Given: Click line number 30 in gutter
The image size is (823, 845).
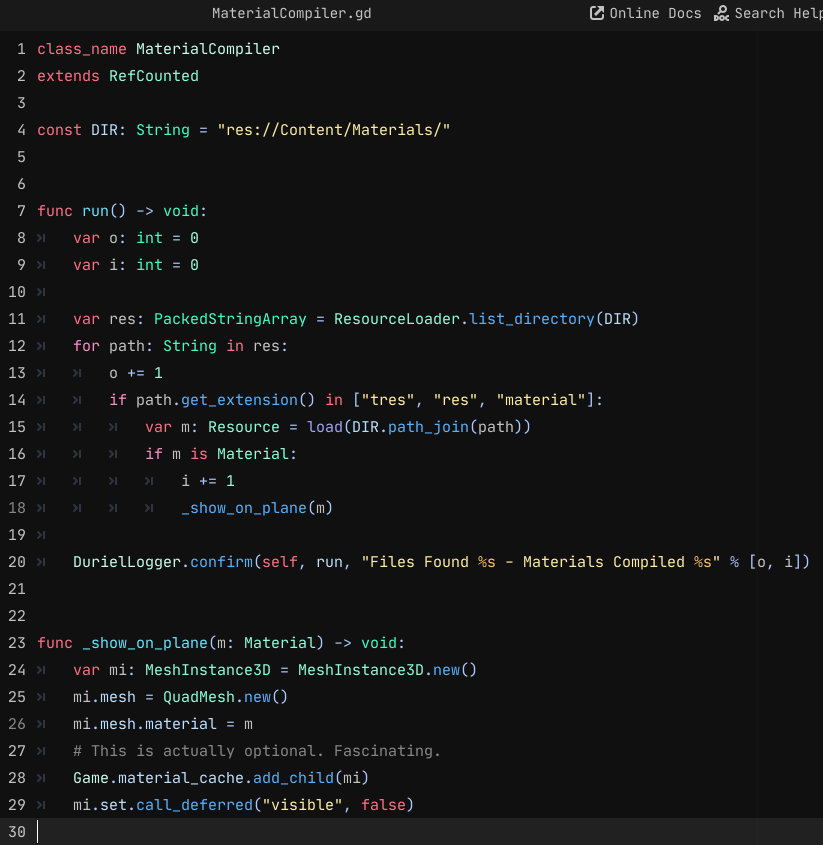Looking at the screenshot, I should 17,832.
